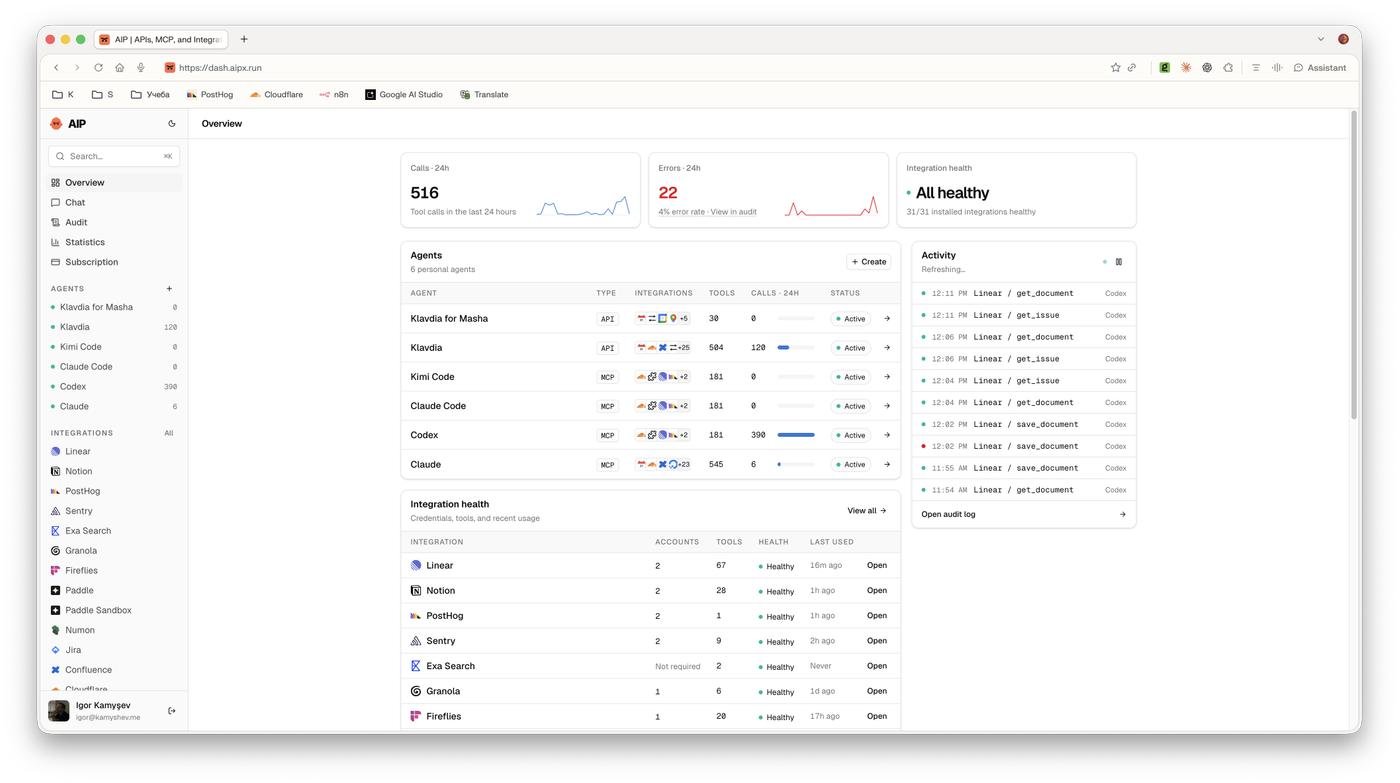
Task: Click the Claude calls usage bar
Action: (x=796, y=464)
